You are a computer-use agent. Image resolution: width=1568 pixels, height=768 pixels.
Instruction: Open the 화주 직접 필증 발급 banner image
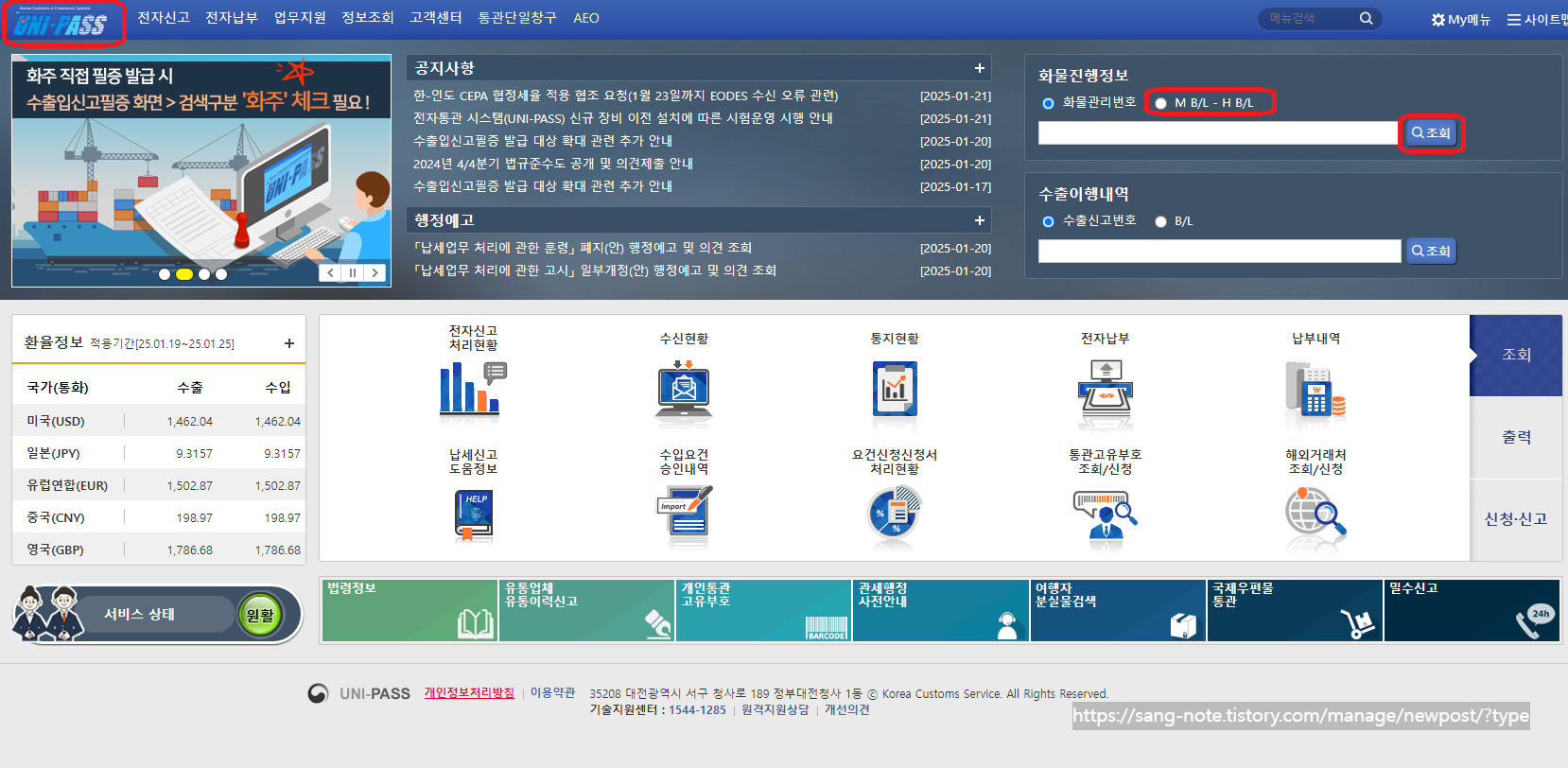tap(201, 170)
